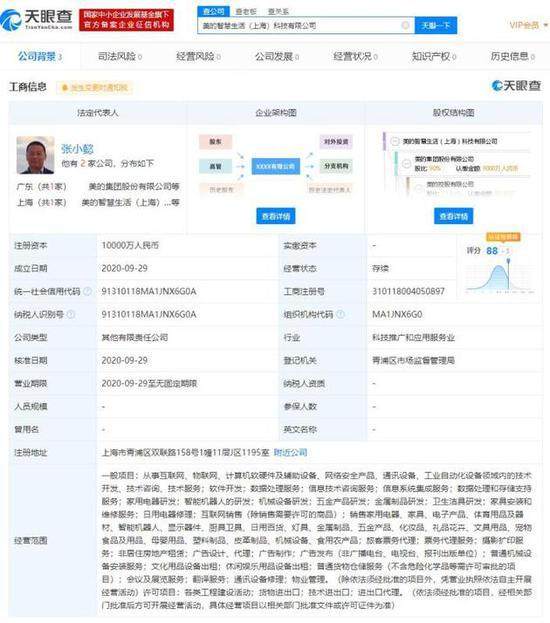This screenshot has height=623, width=550.
Task: Collapse the 美的智慧生活（上海）equity tree node
Action: tap(395, 141)
